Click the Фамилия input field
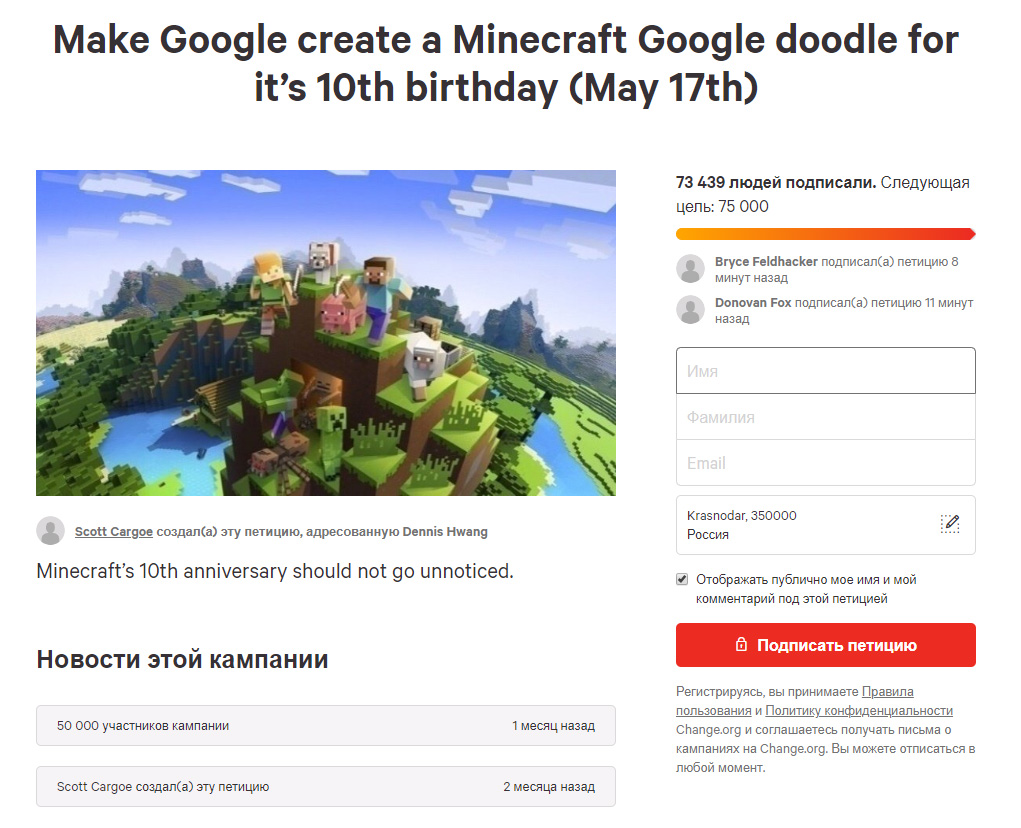Image resolution: width=1021 pixels, height=828 pixels. tap(826, 417)
